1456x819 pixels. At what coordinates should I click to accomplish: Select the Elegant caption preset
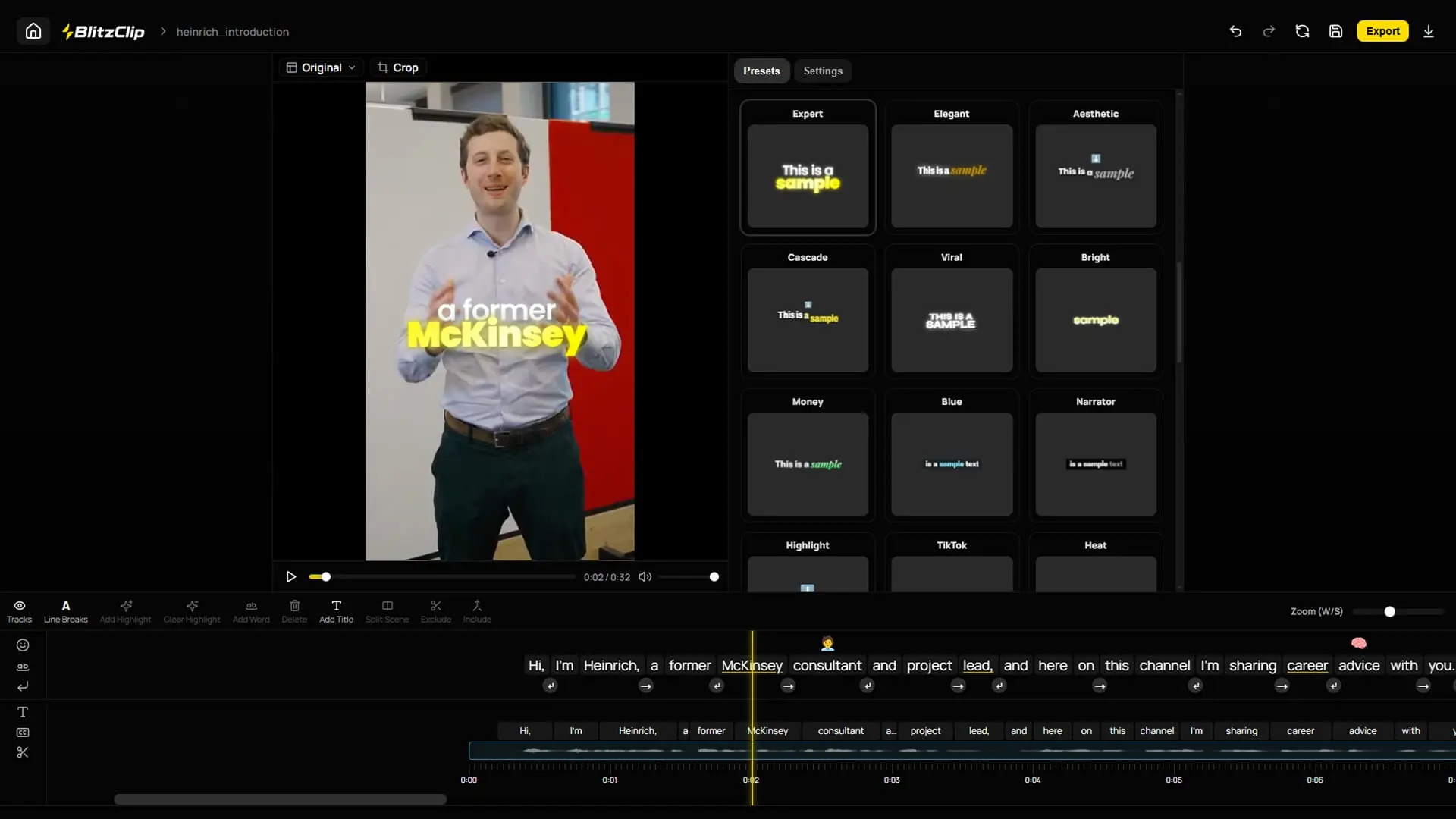point(952,167)
